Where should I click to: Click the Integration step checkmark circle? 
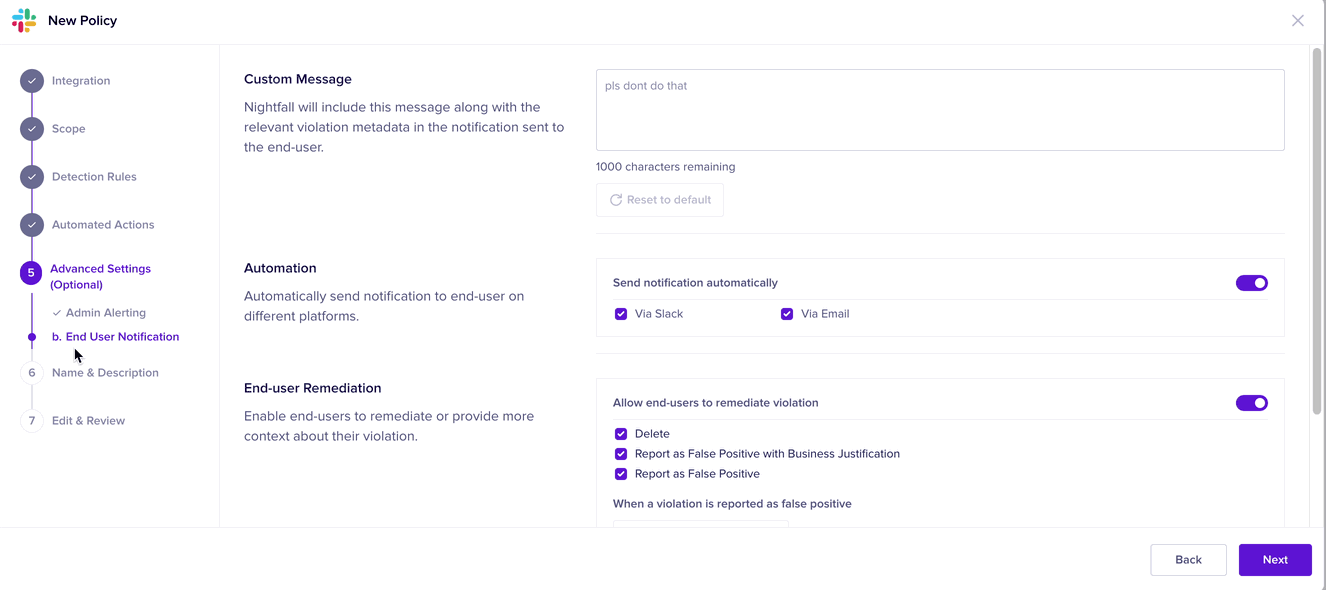tap(32, 81)
